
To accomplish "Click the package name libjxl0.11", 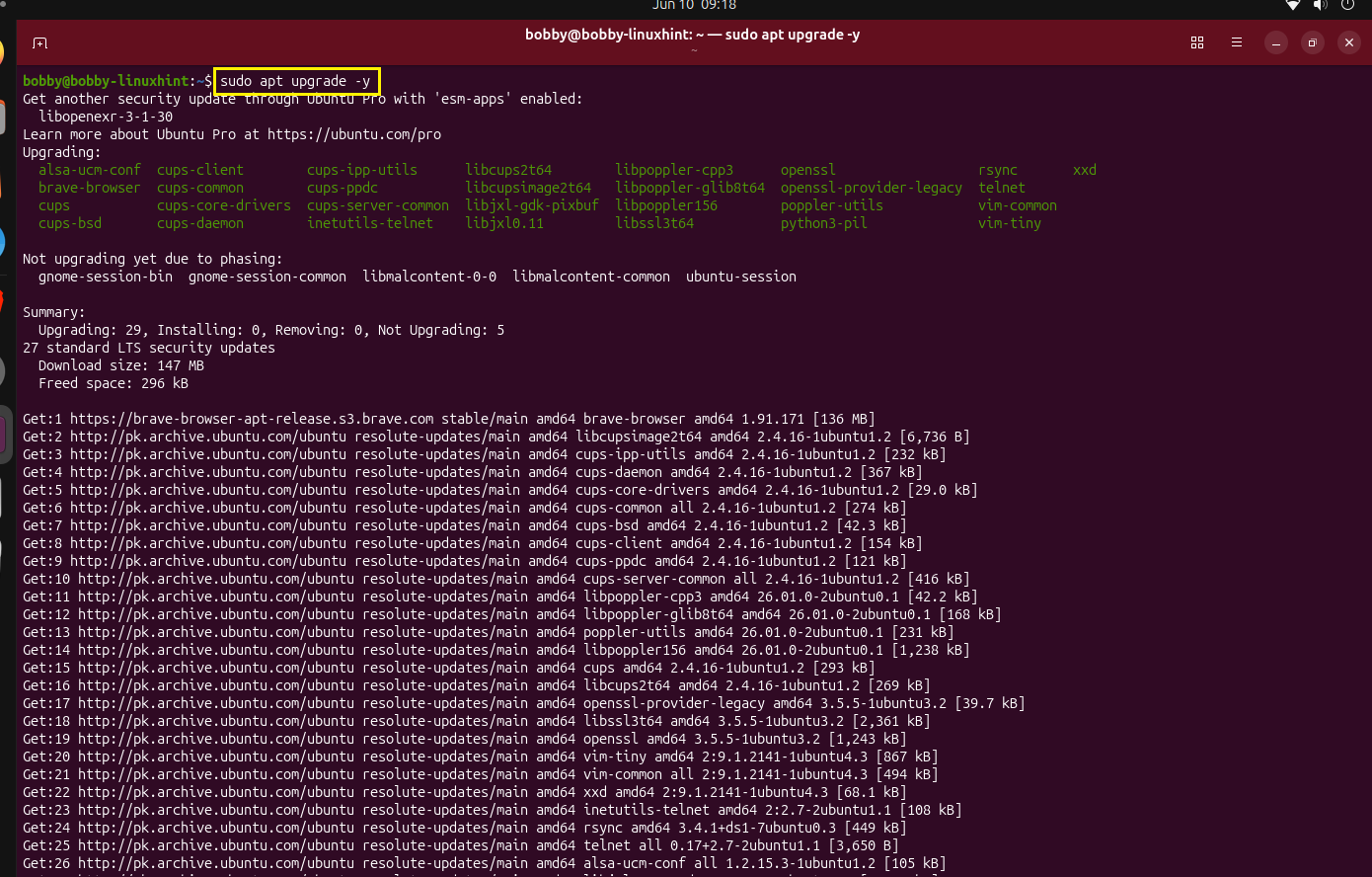I will 504,223.
